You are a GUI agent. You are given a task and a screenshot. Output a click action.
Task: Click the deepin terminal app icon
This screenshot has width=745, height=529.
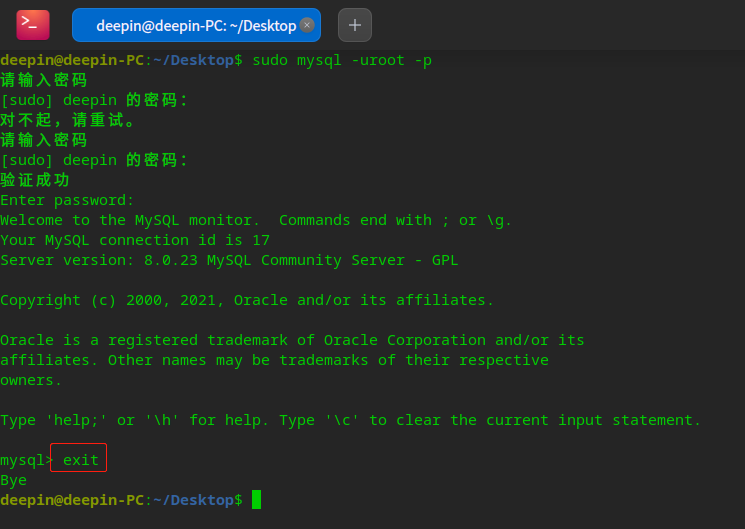pyautogui.click(x=32, y=25)
